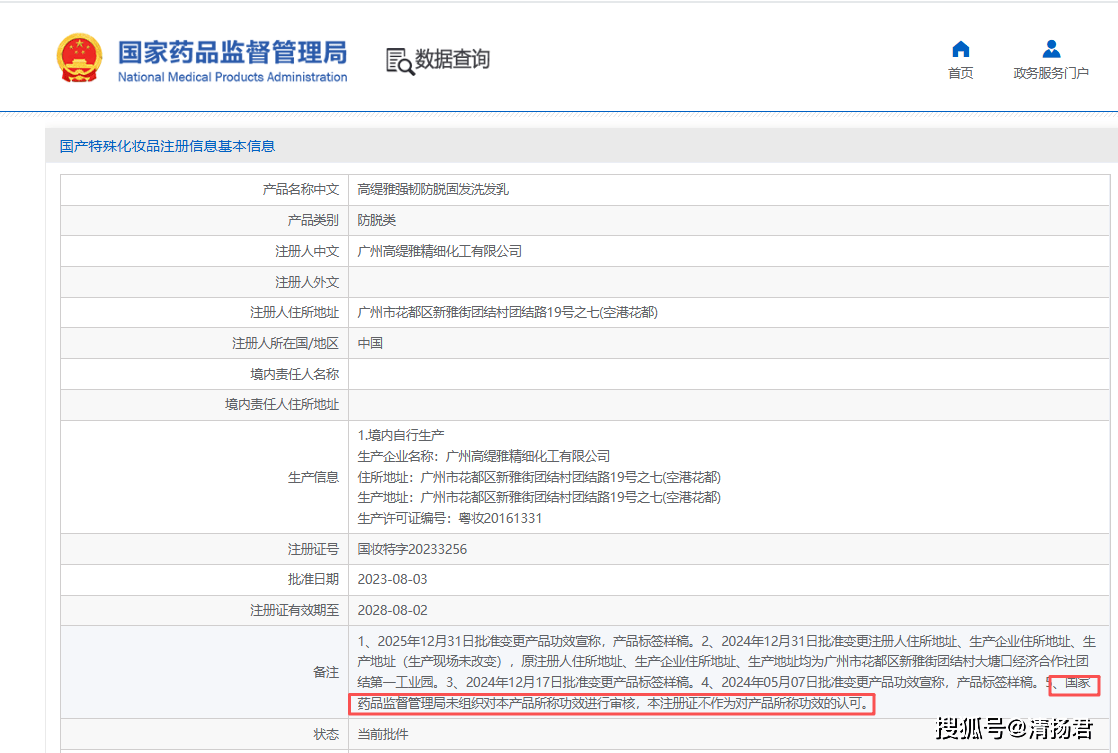Viewport: 1118px width, 753px height.
Task: Click the national emblem logo
Action: click(78, 58)
